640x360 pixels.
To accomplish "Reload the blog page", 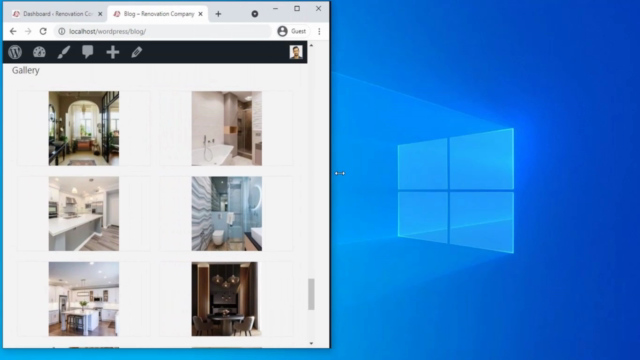I will click(x=43, y=31).
